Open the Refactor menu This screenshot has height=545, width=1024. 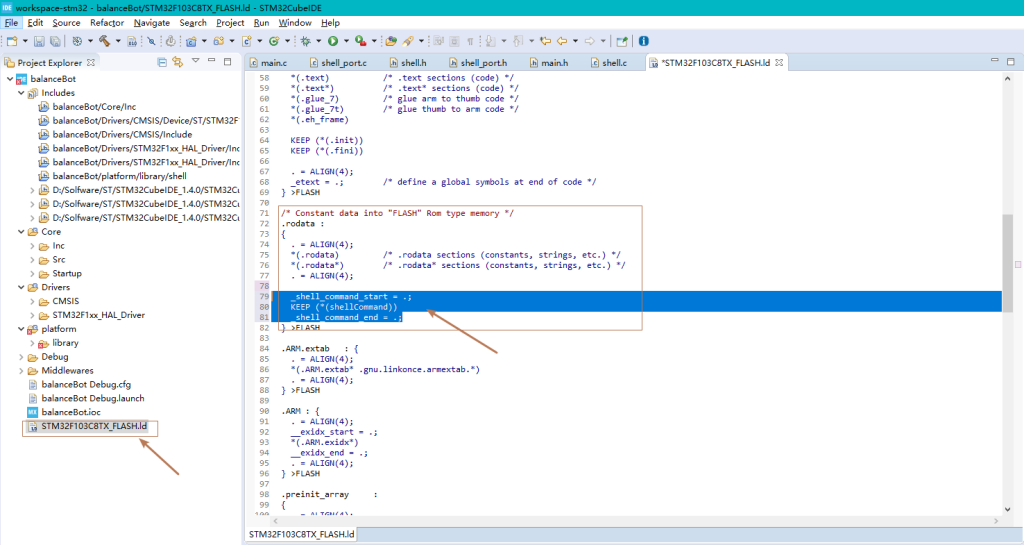[107, 22]
